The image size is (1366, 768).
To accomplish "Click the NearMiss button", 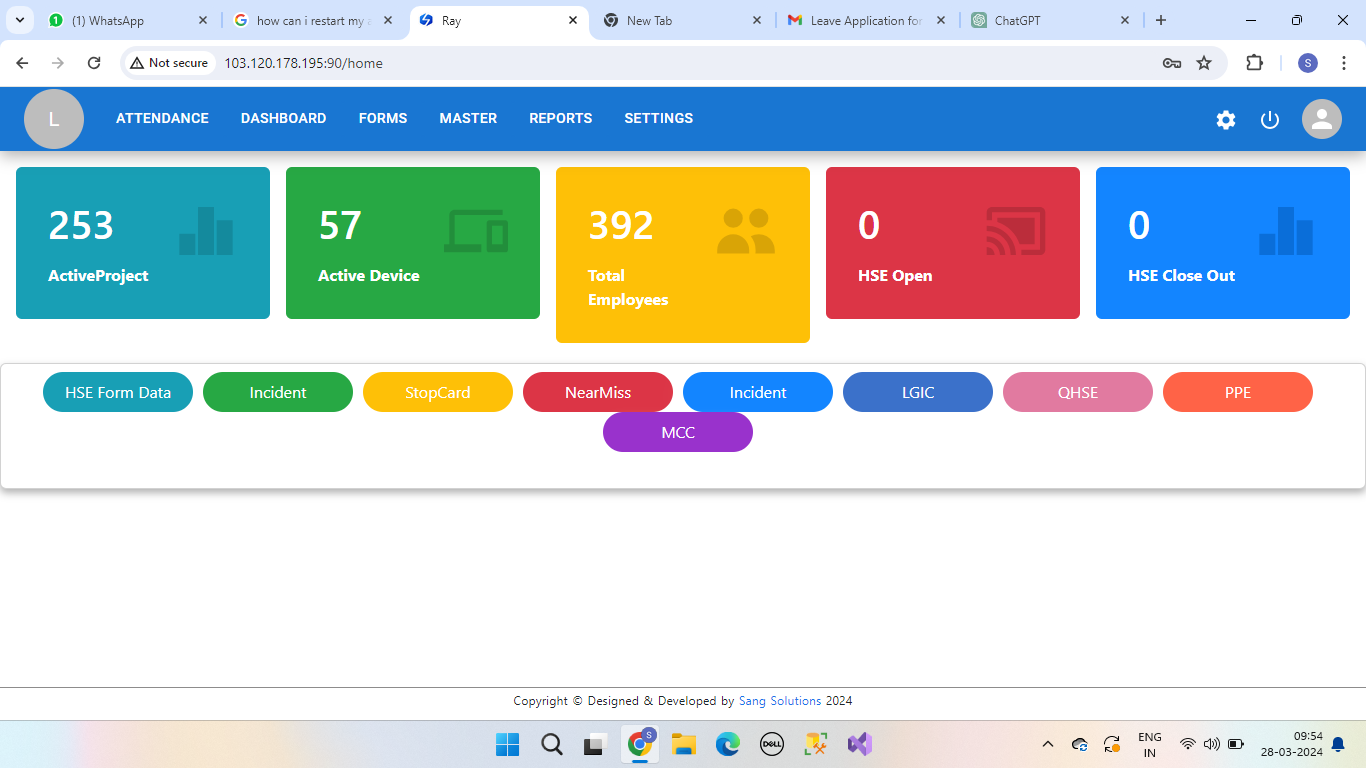I will [598, 392].
